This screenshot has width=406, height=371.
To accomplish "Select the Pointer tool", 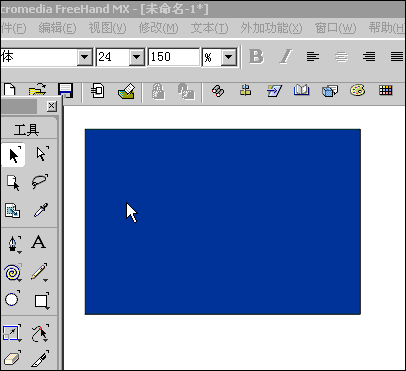I will click(x=13, y=155).
